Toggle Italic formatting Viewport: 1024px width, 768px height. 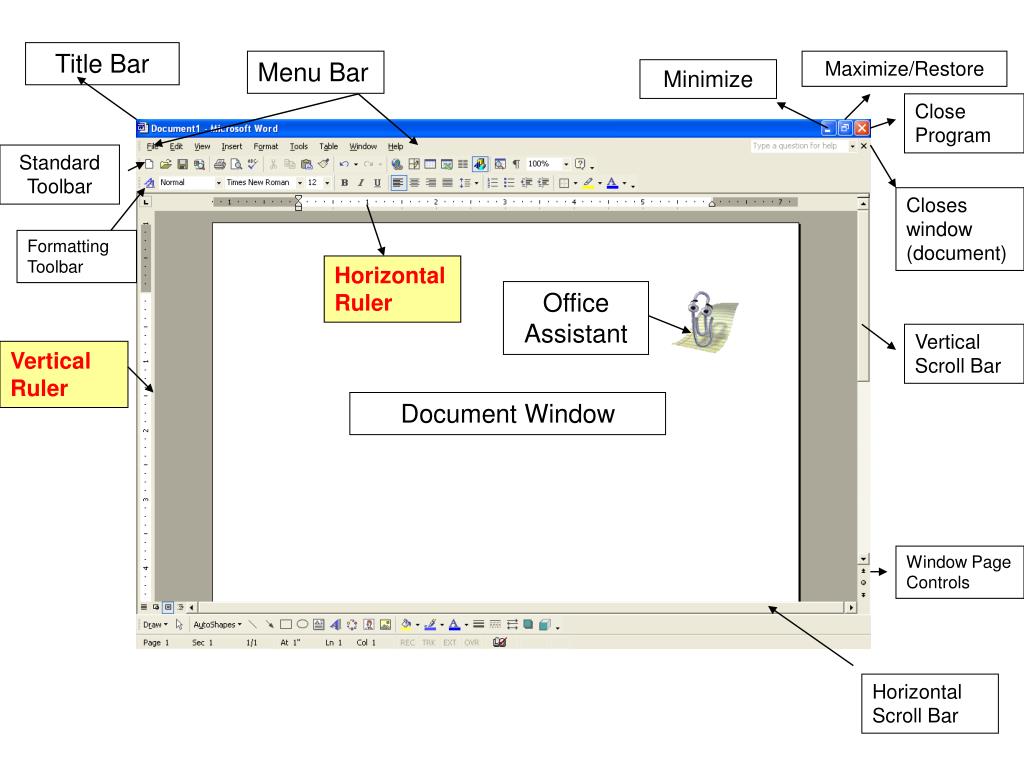tap(360, 183)
